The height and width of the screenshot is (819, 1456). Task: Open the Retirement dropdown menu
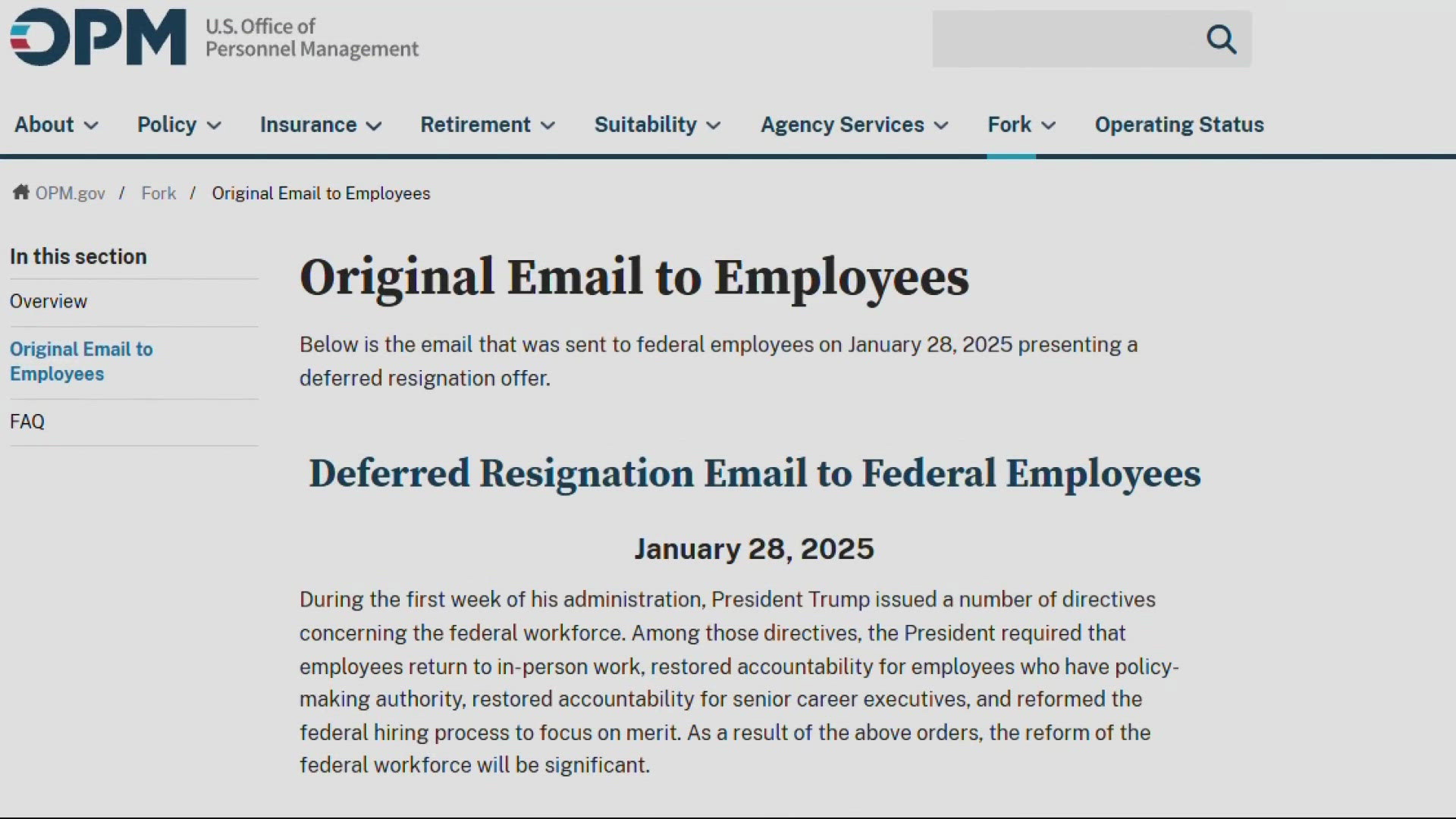(x=488, y=124)
